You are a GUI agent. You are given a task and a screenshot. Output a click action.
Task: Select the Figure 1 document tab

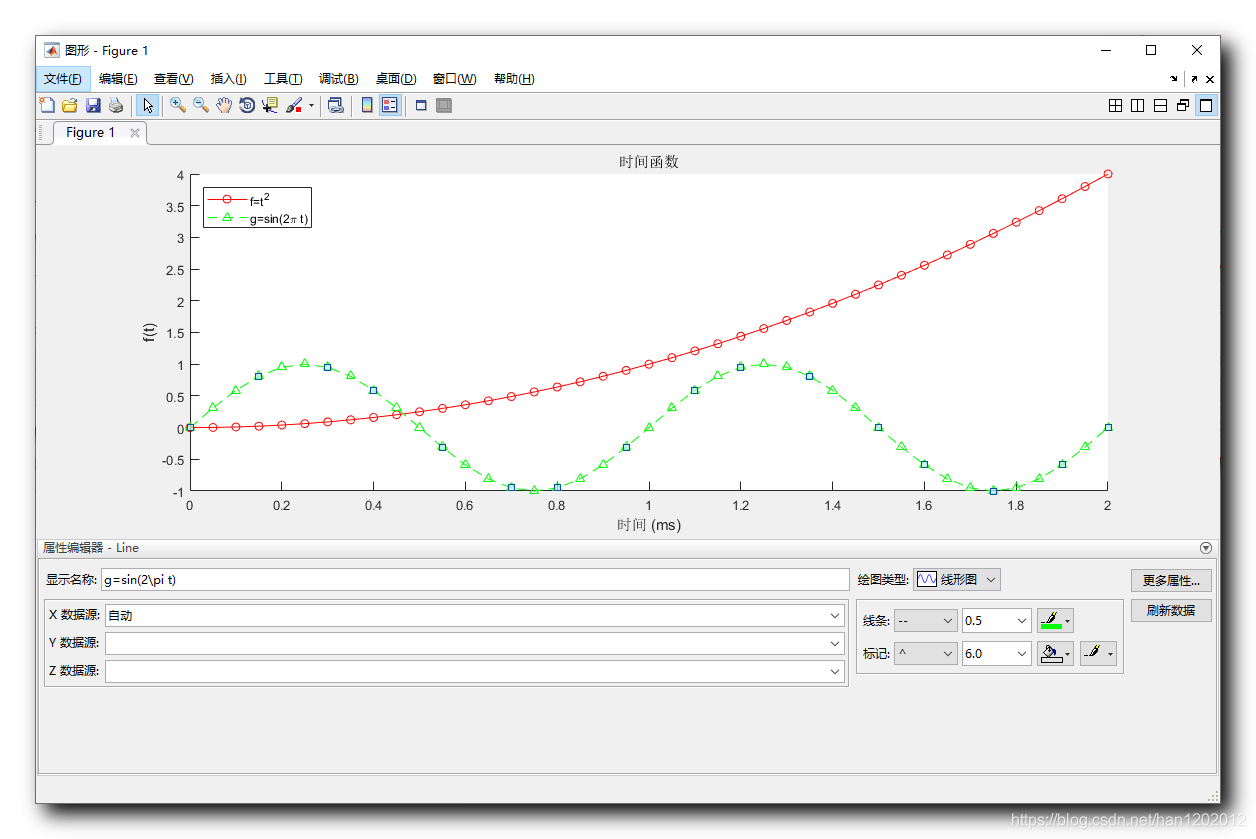pos(91,132)
